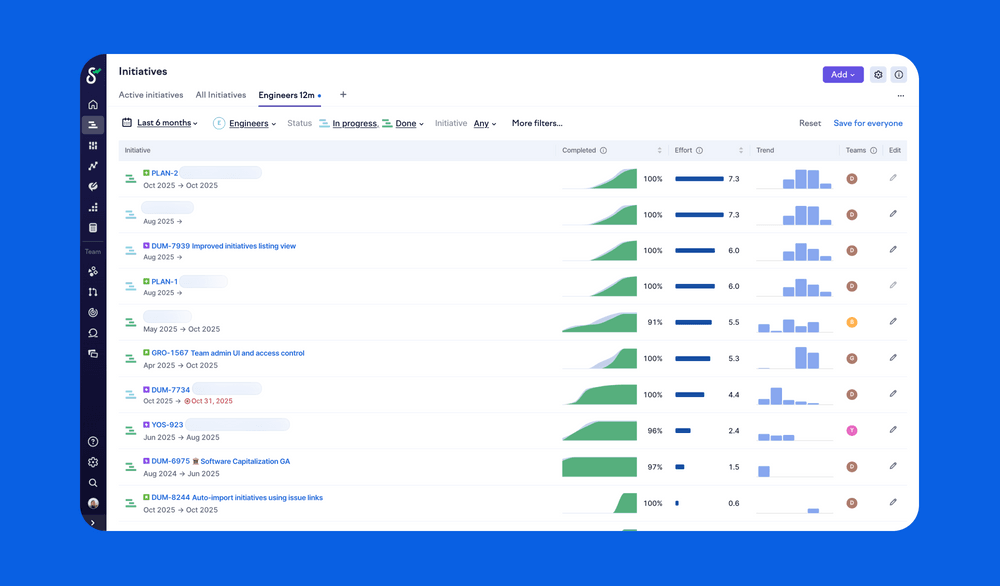Click the Reset button in the filter bar
Screen dimensions: 1000x586
point(810,123)
